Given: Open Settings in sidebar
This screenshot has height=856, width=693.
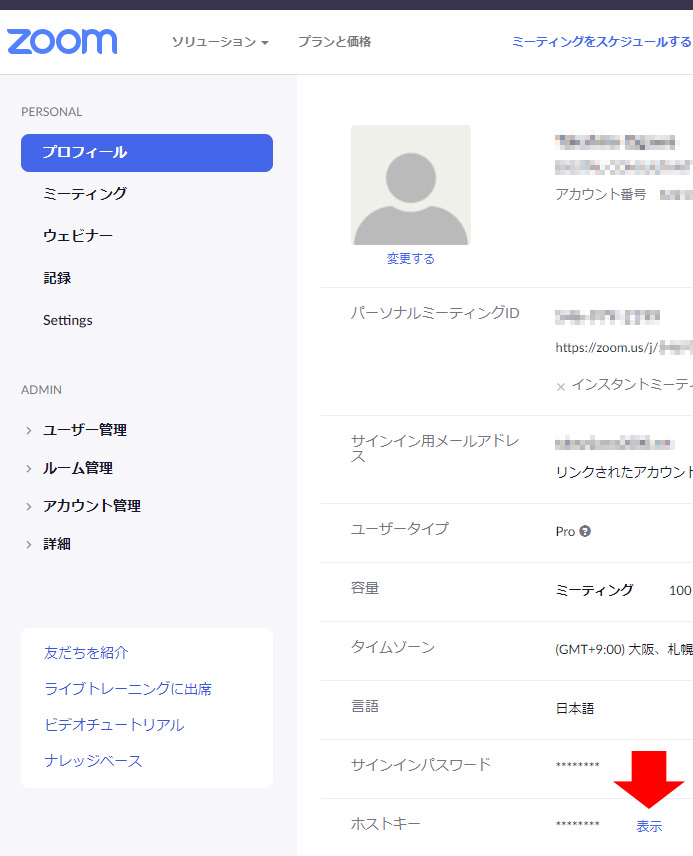Looking at the screenshot, I should coord(67,320).
